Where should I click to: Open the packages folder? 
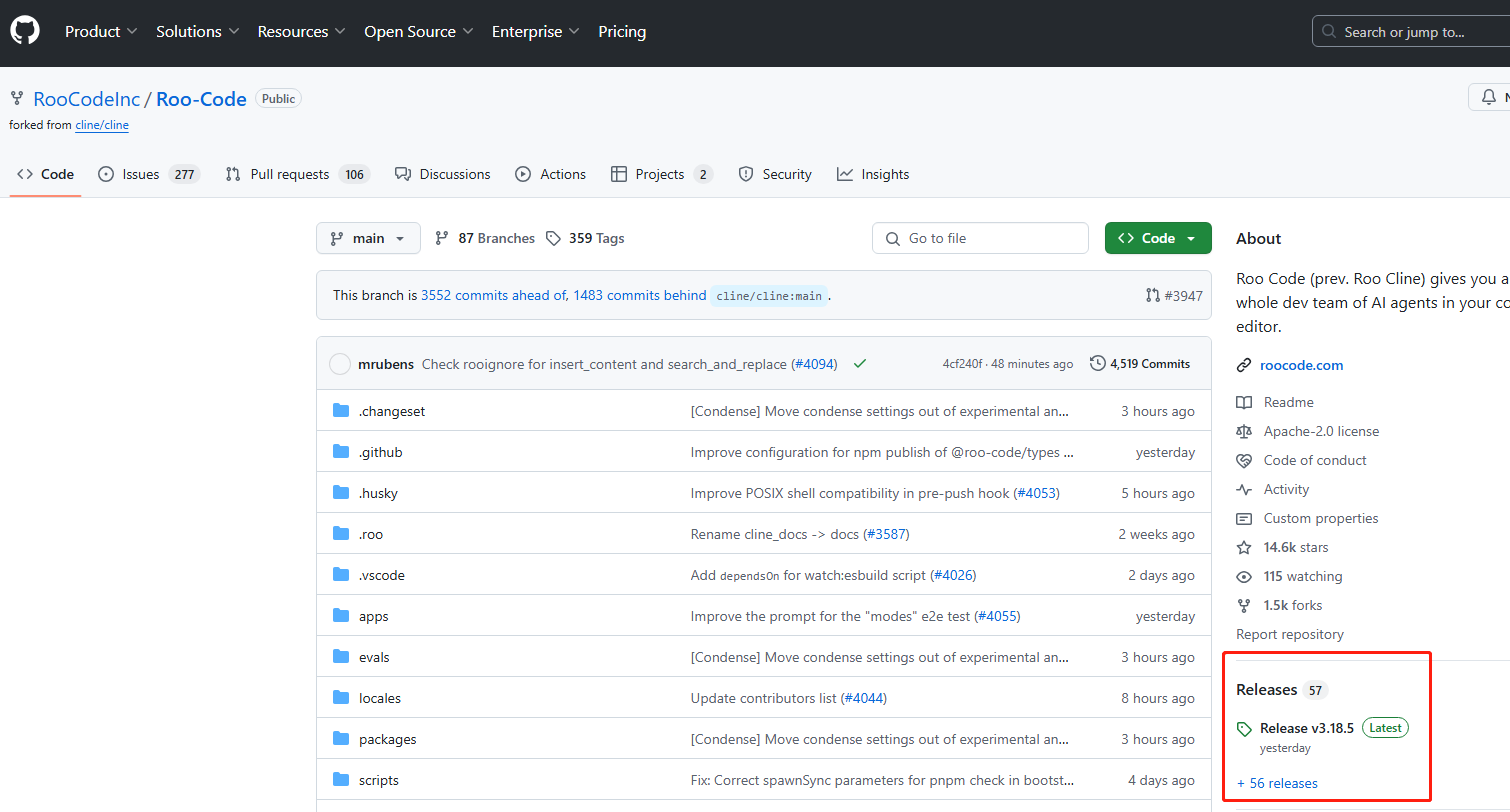(x=387, y=739)
